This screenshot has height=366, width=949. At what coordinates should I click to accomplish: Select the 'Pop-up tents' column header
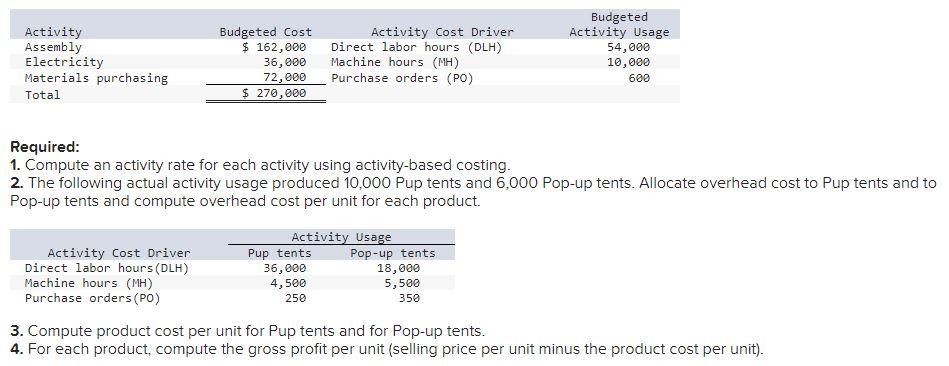tap(393, 253)
